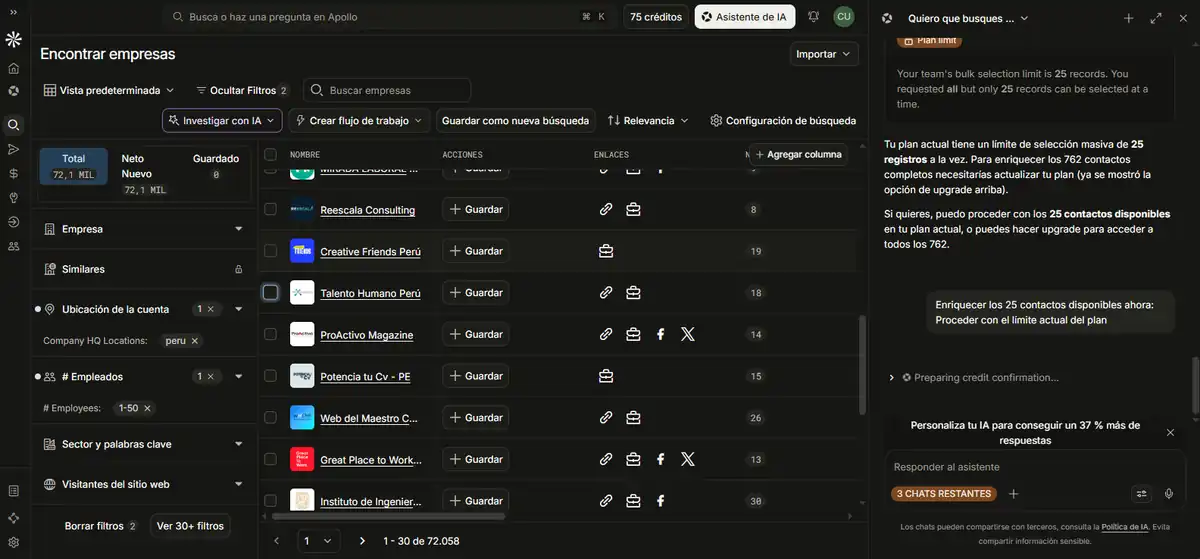1200x559 pixels.
Task: Open LinkedIn briefcase icon for Creative Friends Perú
Action: point(606,251)
